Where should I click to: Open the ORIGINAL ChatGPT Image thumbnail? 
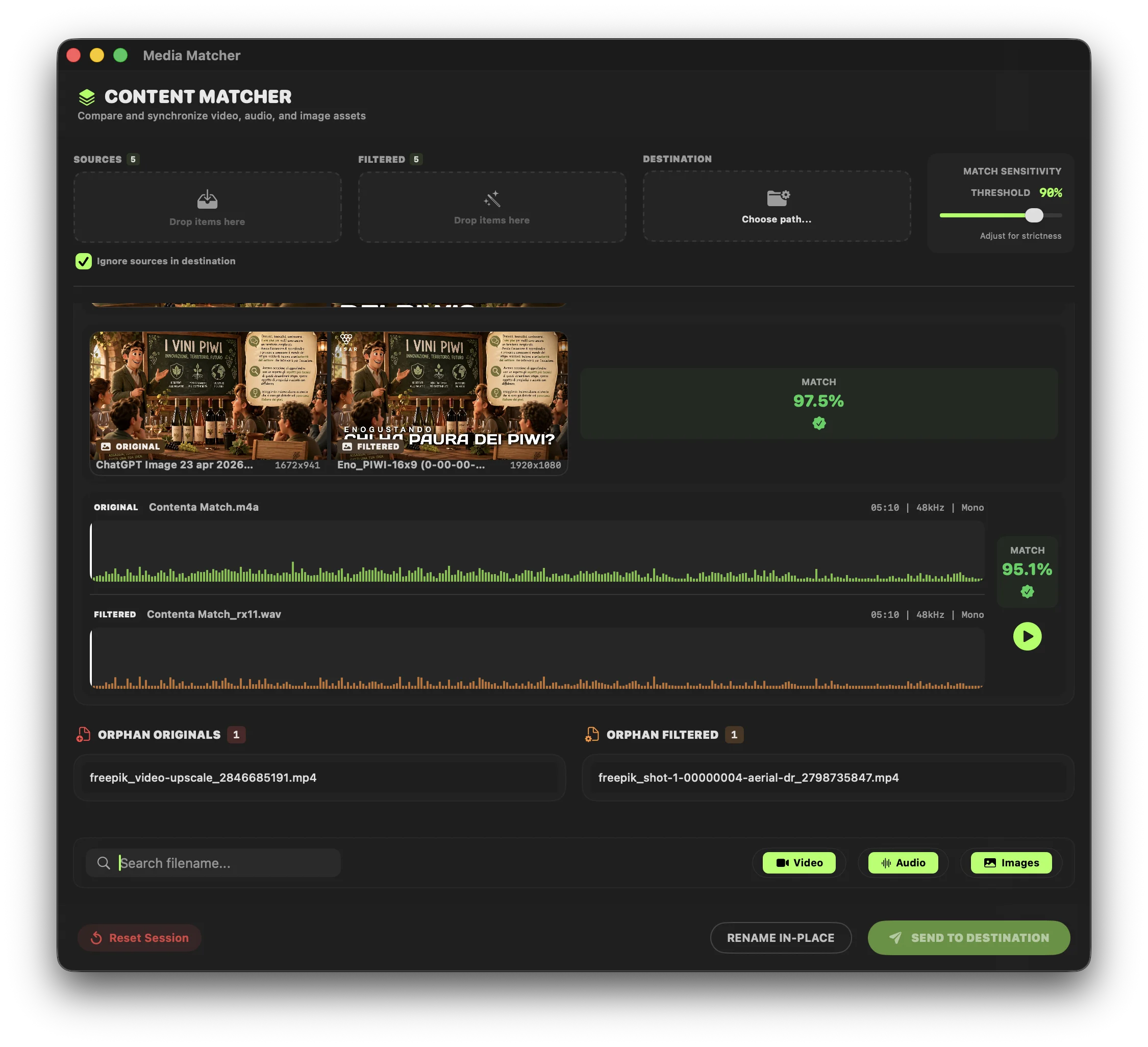pyautogui.click(x=209, y=395)
